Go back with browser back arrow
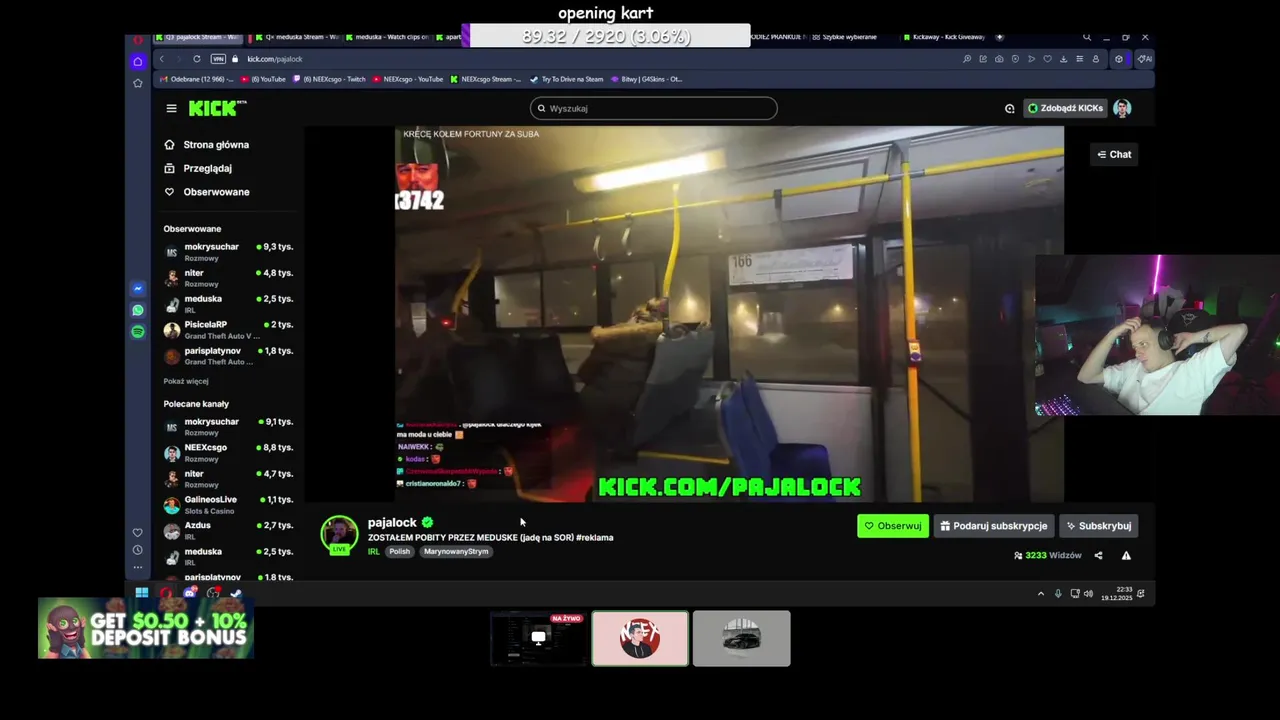Screen dimensions: 1280x720 (x=162, y=59)
